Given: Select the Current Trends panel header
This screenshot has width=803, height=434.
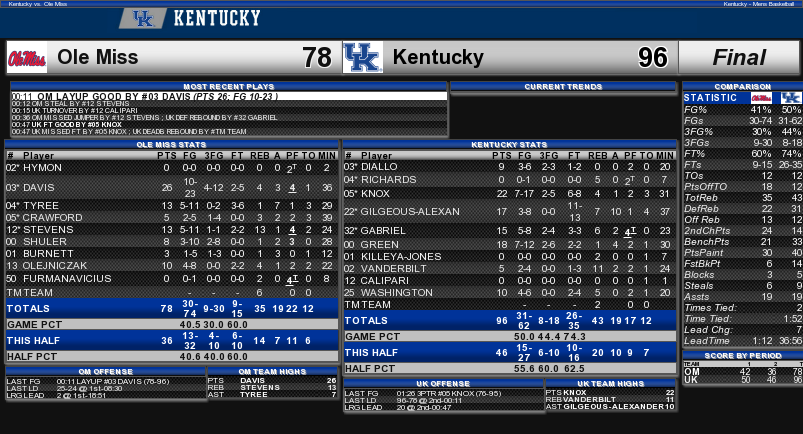Looking at the screenshot, I should coord(563,87).
